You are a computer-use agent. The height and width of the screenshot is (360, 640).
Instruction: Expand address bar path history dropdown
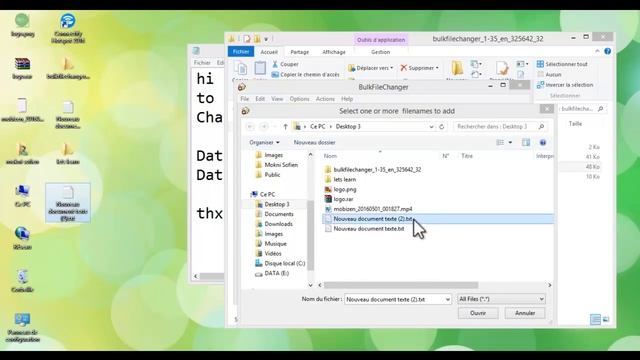click(x=431, y=127)
